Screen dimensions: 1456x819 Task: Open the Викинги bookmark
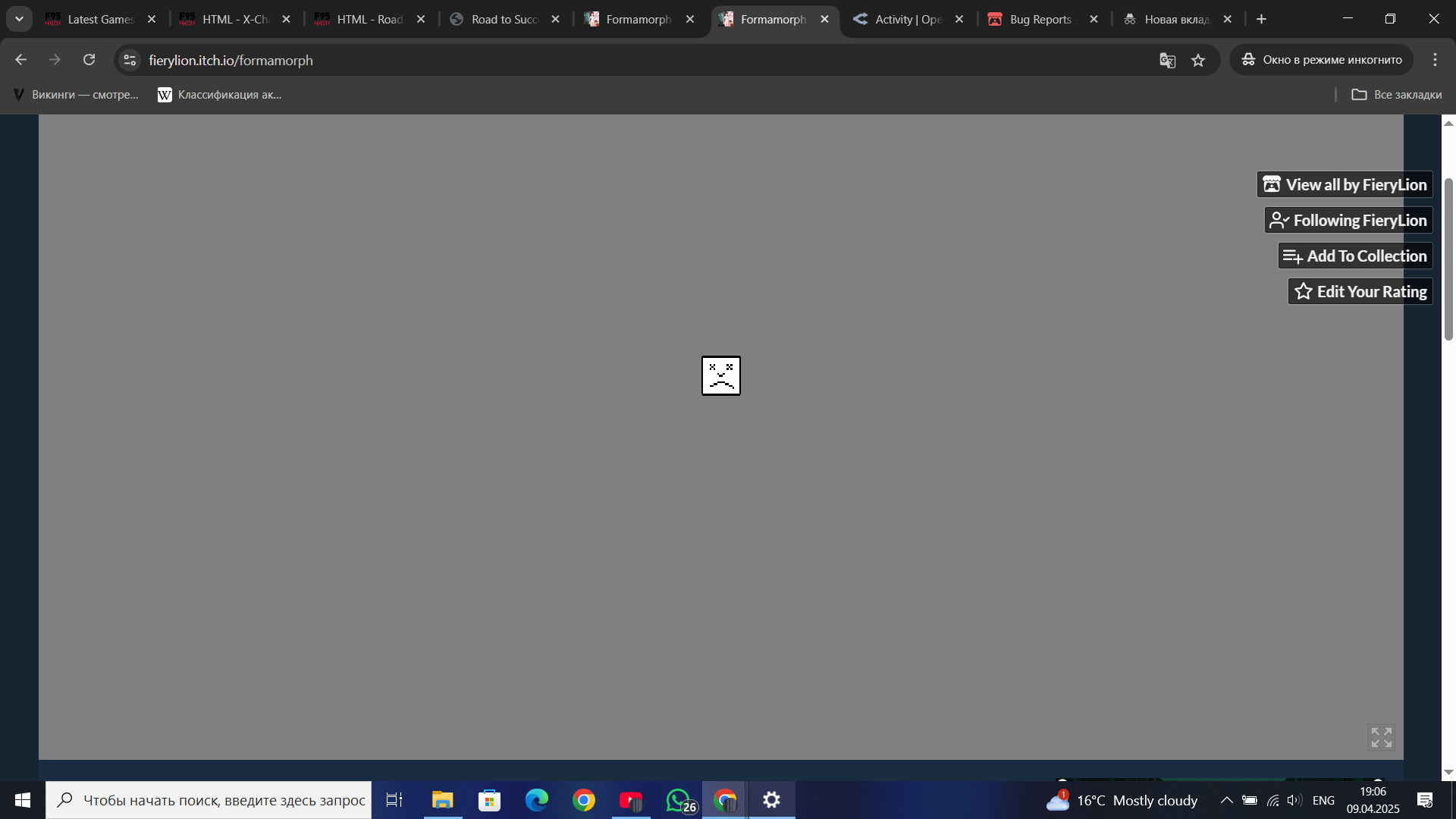click(76, 95)
